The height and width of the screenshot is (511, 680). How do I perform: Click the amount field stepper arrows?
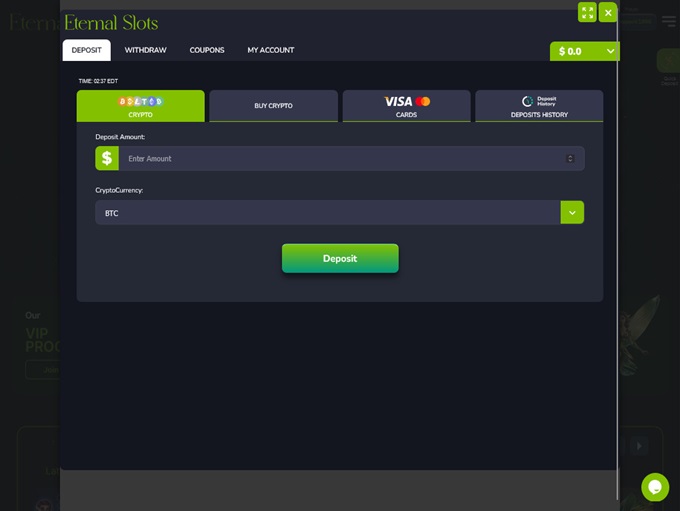570,158
